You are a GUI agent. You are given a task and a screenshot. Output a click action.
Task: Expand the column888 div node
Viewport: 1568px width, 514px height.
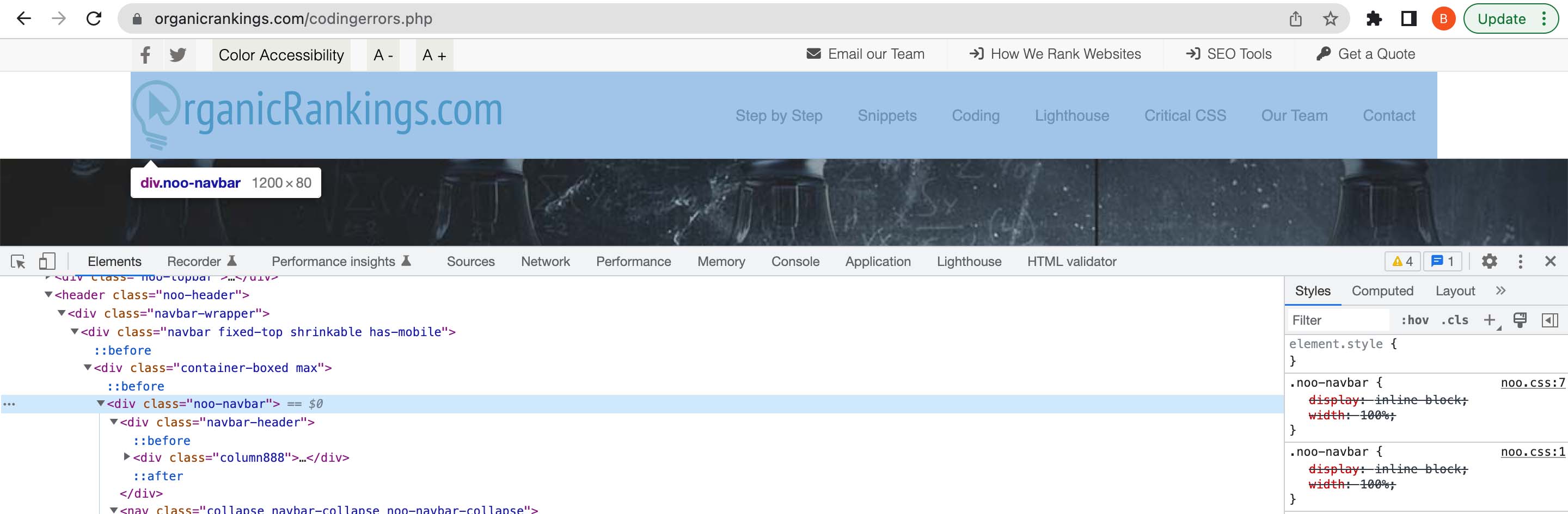click(127, 457)
